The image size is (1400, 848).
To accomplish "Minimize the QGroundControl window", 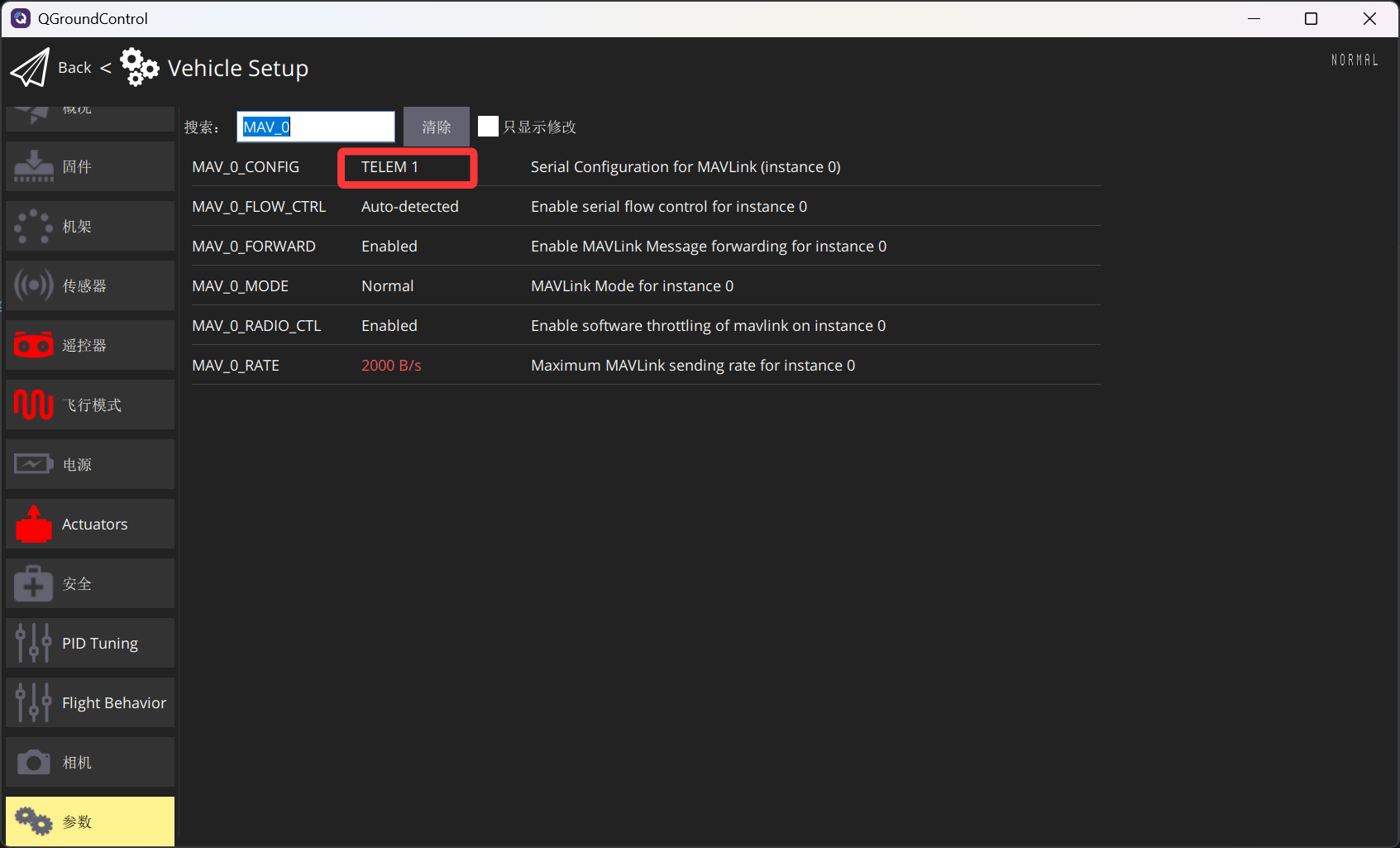I will tap(1254, 18).
